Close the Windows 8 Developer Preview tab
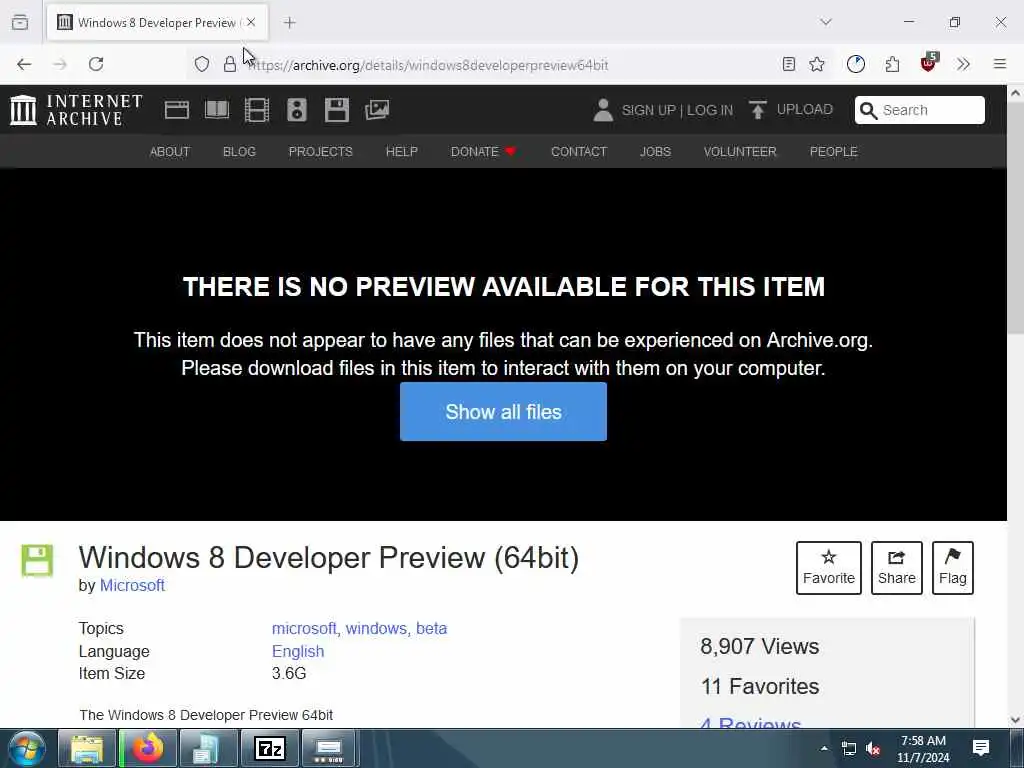Image resolution: width=1024 pixels, height=768 pixels. (x=251, y=22)
